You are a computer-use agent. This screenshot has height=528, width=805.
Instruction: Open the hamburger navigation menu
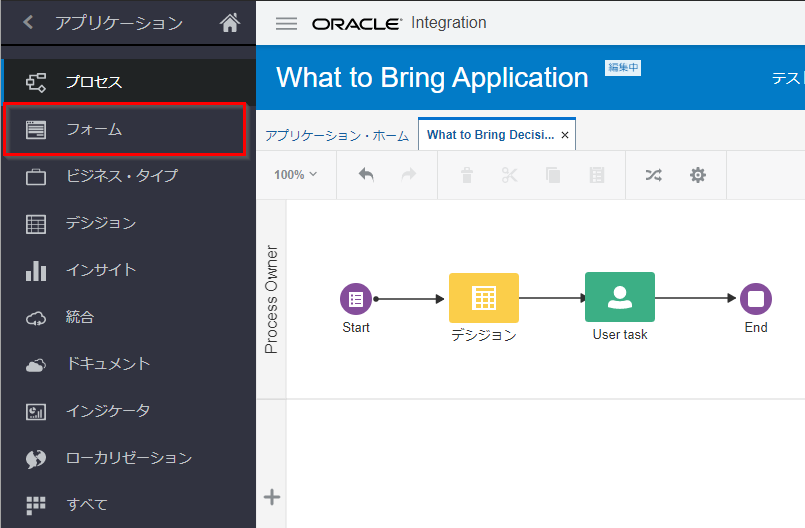[x=286, y=24]
